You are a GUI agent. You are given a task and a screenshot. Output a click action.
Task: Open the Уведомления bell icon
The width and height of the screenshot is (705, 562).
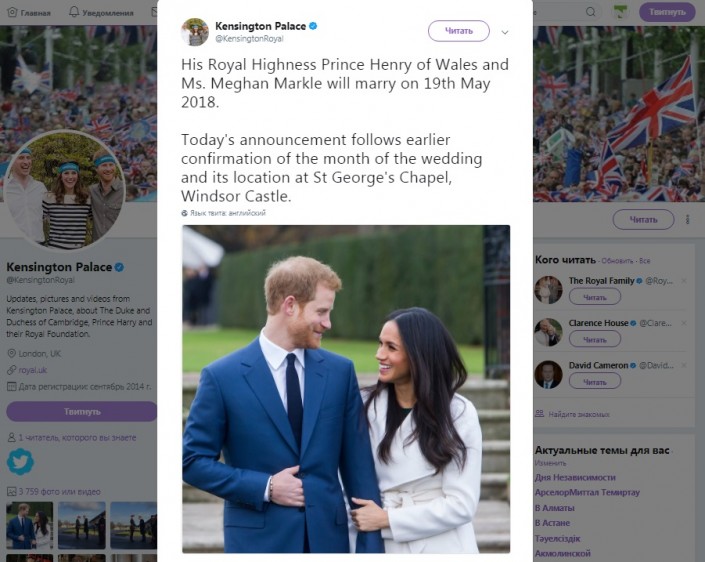76,13
